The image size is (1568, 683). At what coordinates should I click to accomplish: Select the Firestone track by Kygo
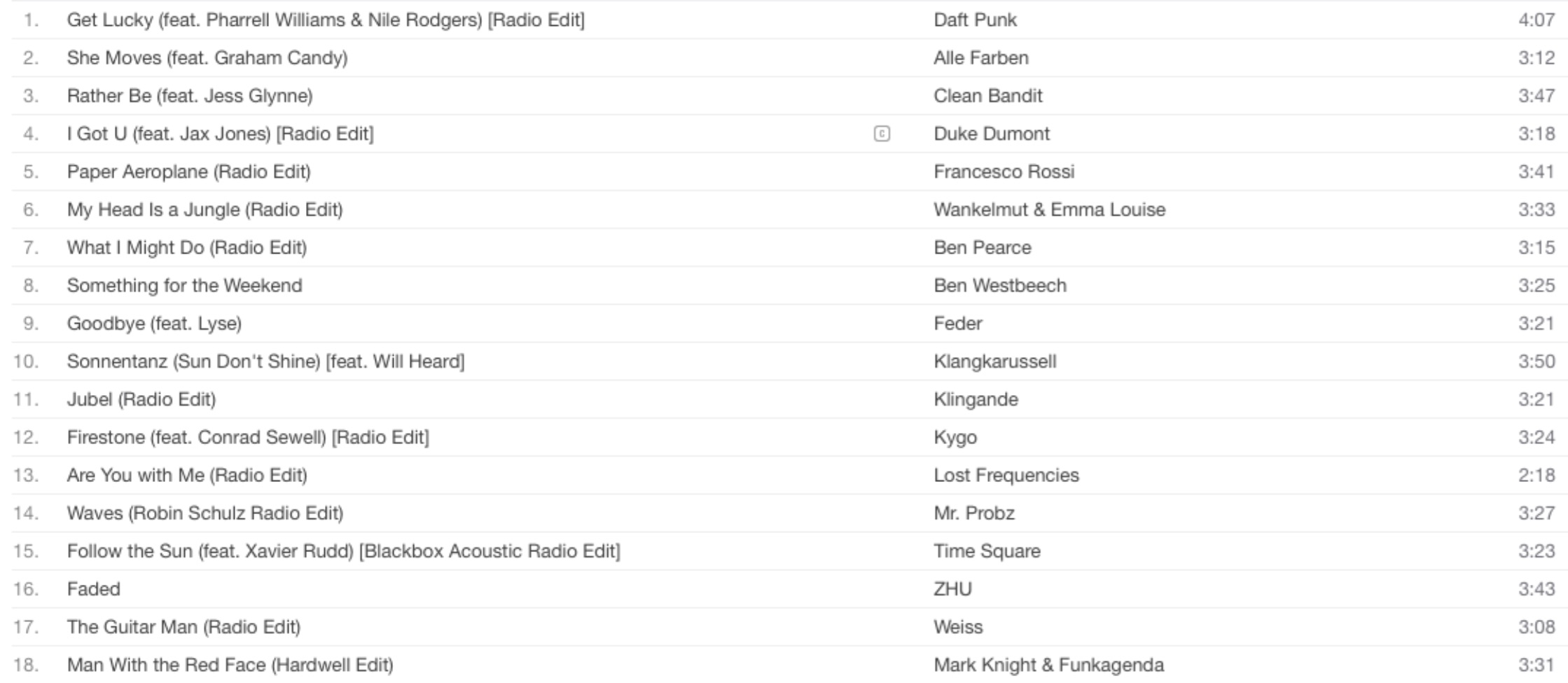(248, 437)
